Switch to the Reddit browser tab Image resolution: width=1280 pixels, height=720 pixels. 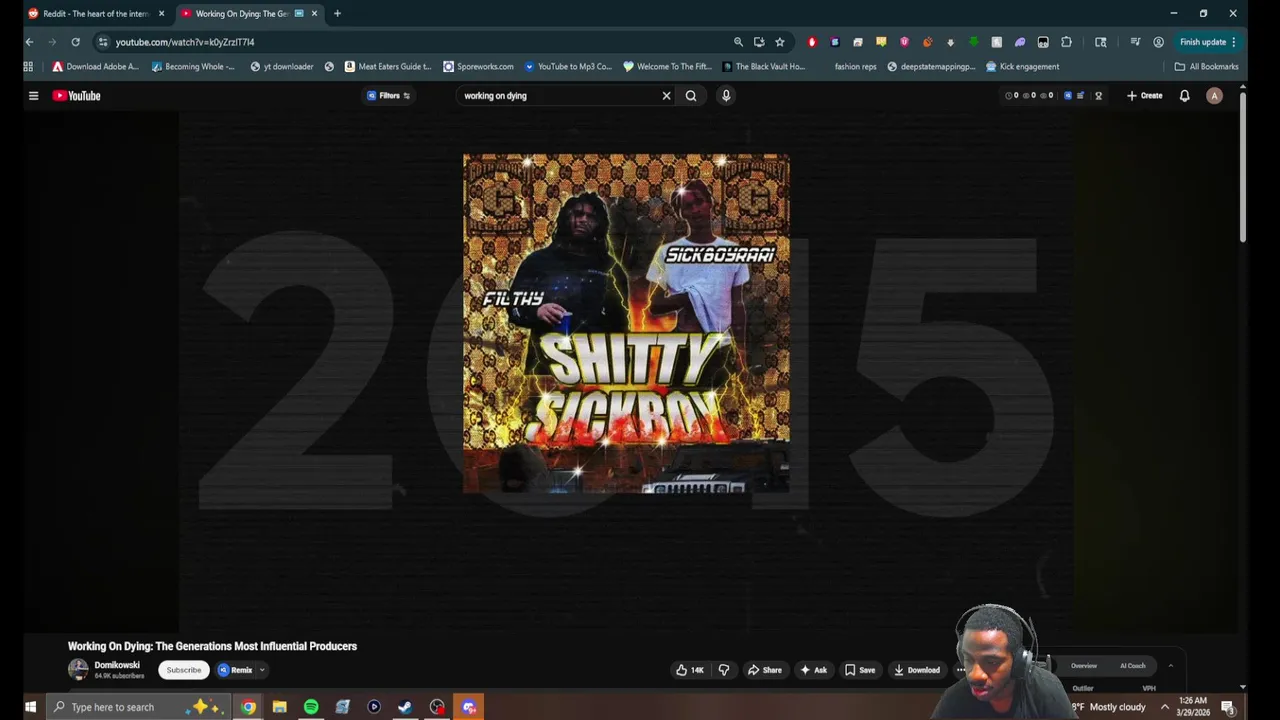pos(95,14)
